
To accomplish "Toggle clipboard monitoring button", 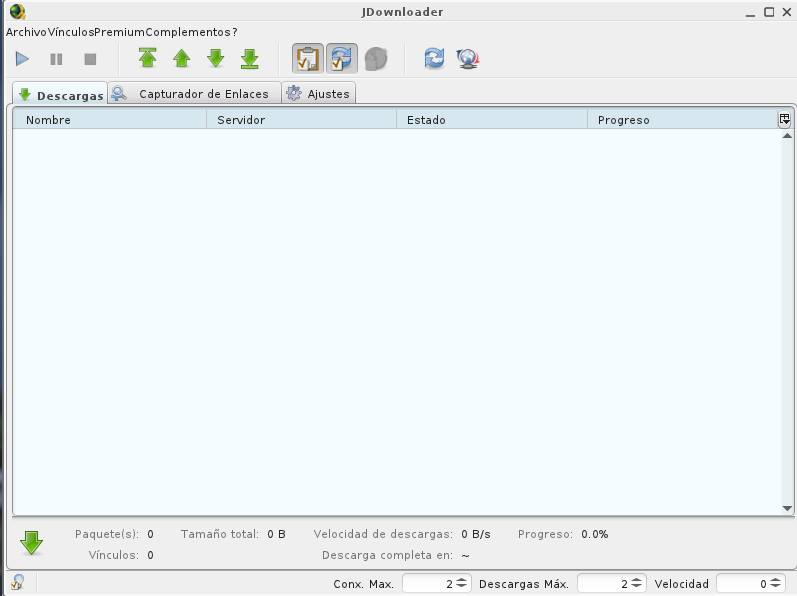I will [x=308, y=58].
